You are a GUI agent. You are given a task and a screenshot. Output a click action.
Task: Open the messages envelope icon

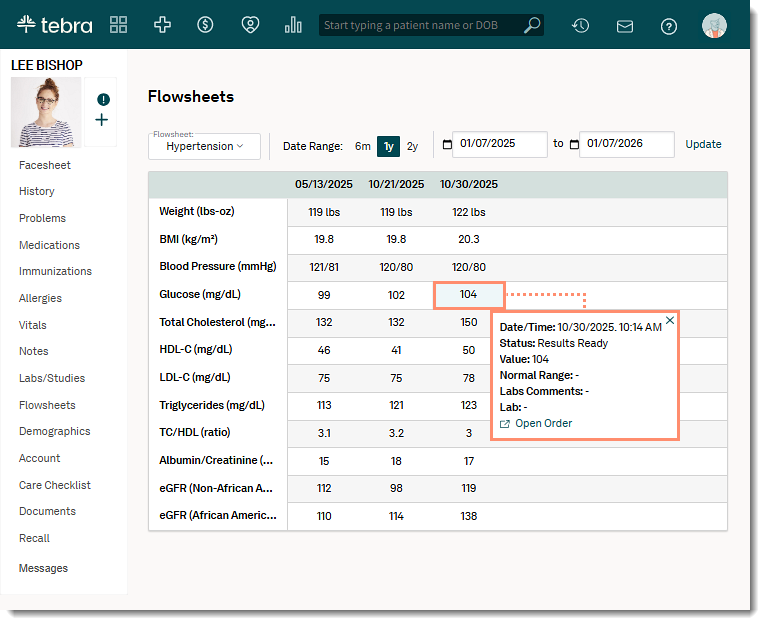coord(625,26)
